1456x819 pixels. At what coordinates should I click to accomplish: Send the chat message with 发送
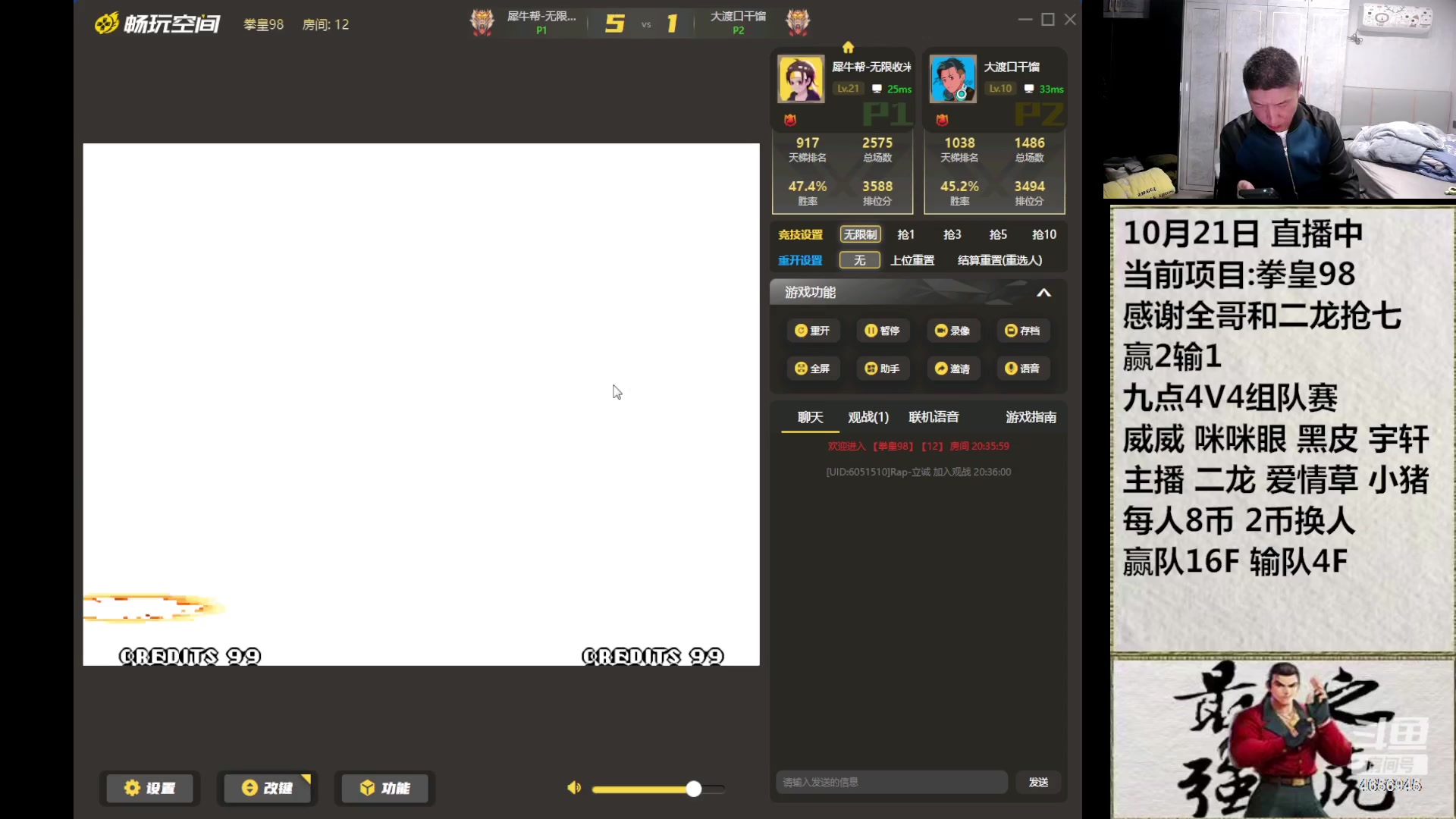[1038, 782]
